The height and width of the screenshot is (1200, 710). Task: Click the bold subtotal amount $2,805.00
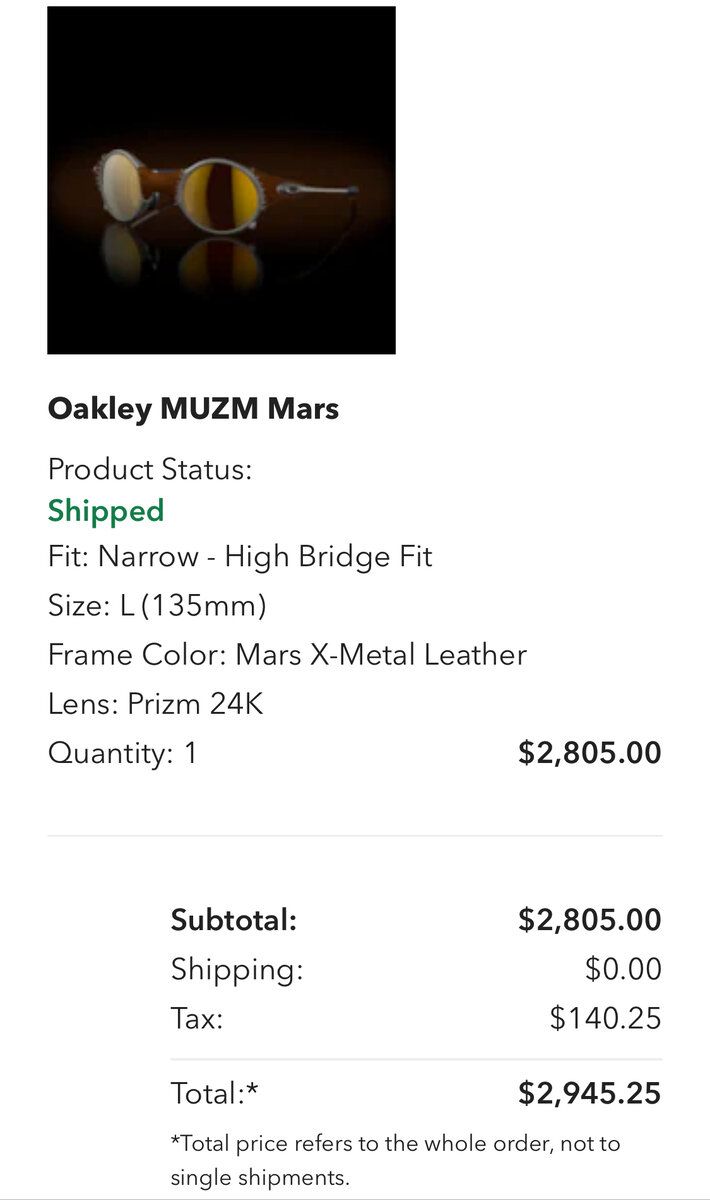[x=589, y=920]
